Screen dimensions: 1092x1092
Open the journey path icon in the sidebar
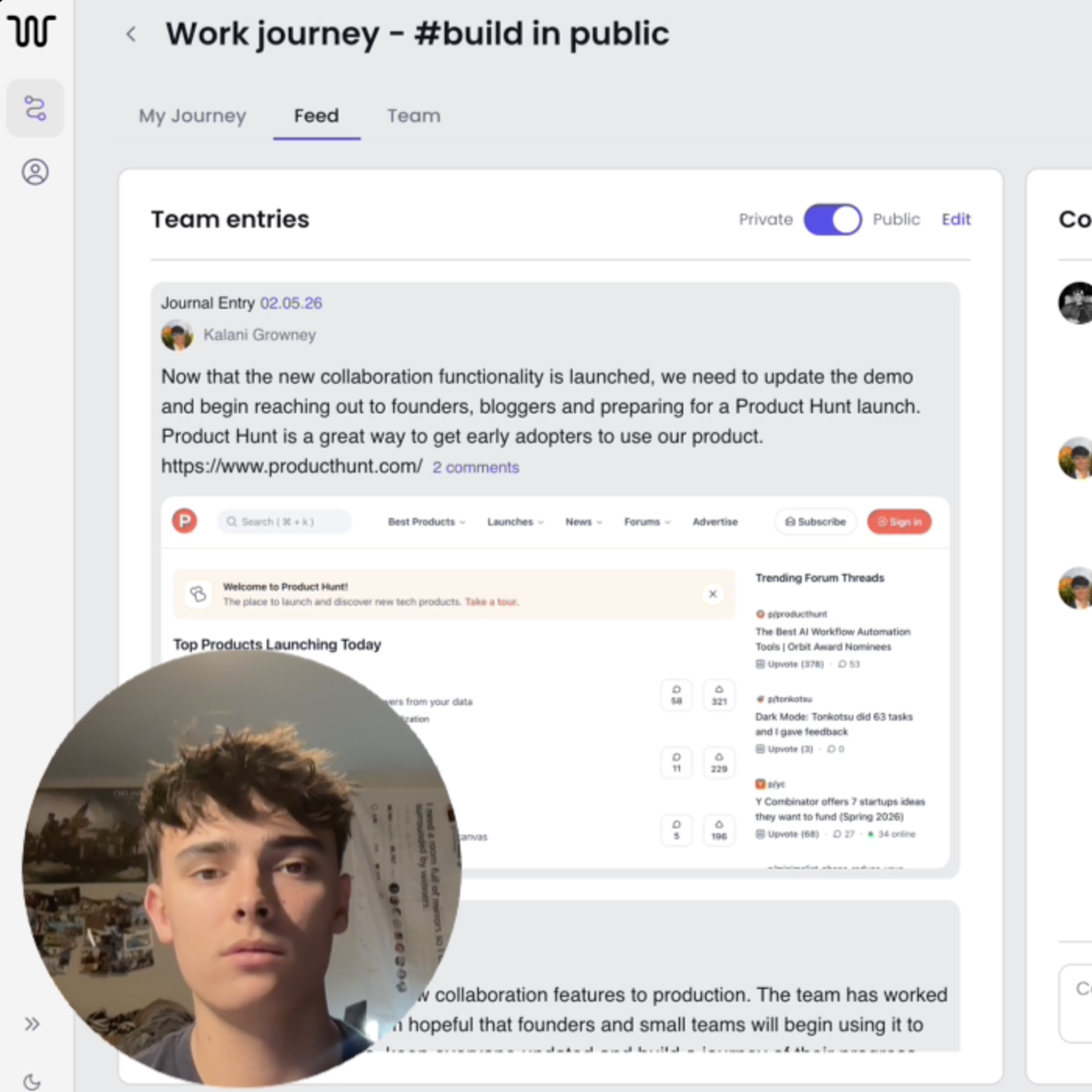pos(35,108)
